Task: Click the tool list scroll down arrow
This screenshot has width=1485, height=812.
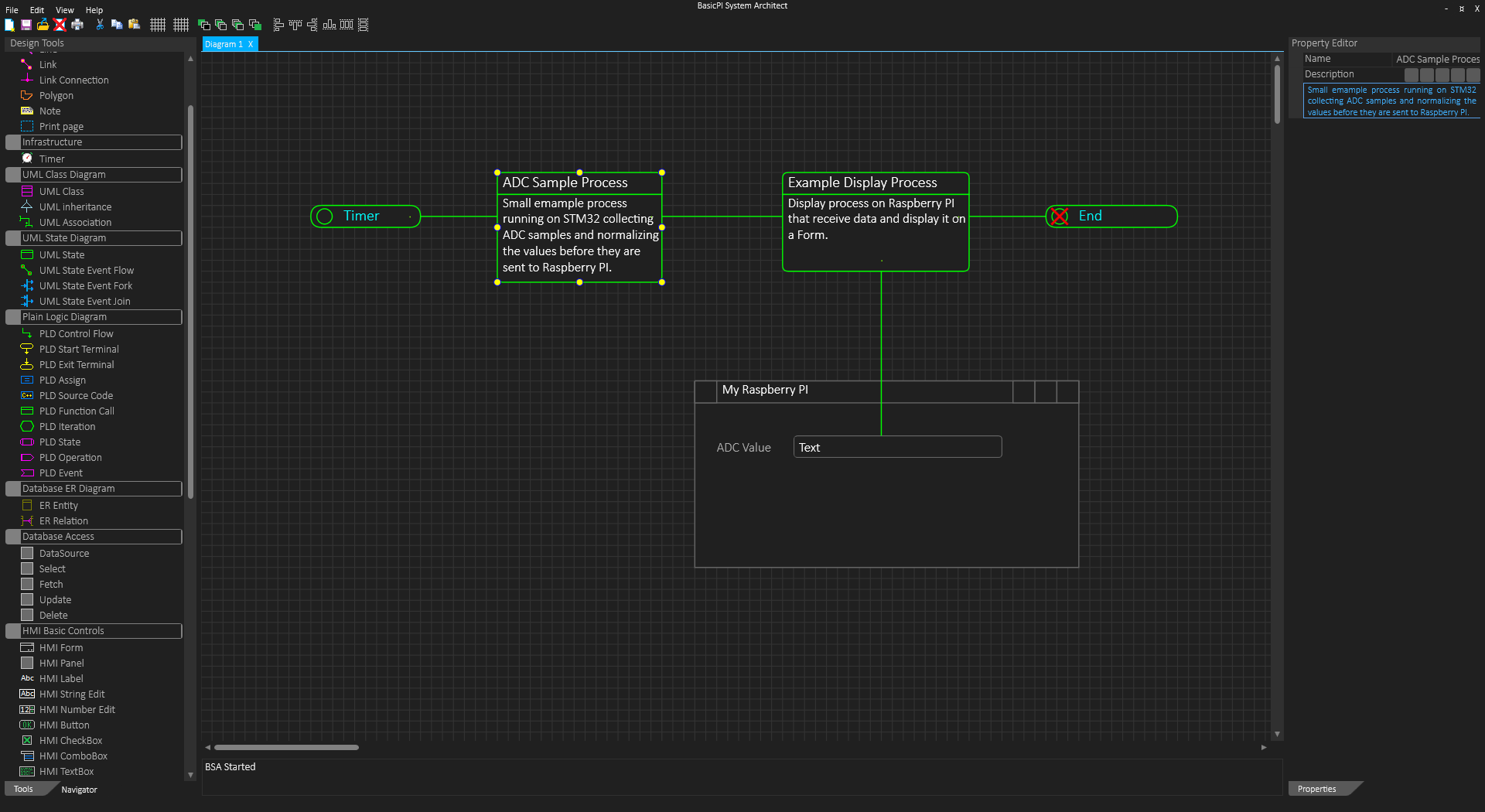Action: point(190,775)
